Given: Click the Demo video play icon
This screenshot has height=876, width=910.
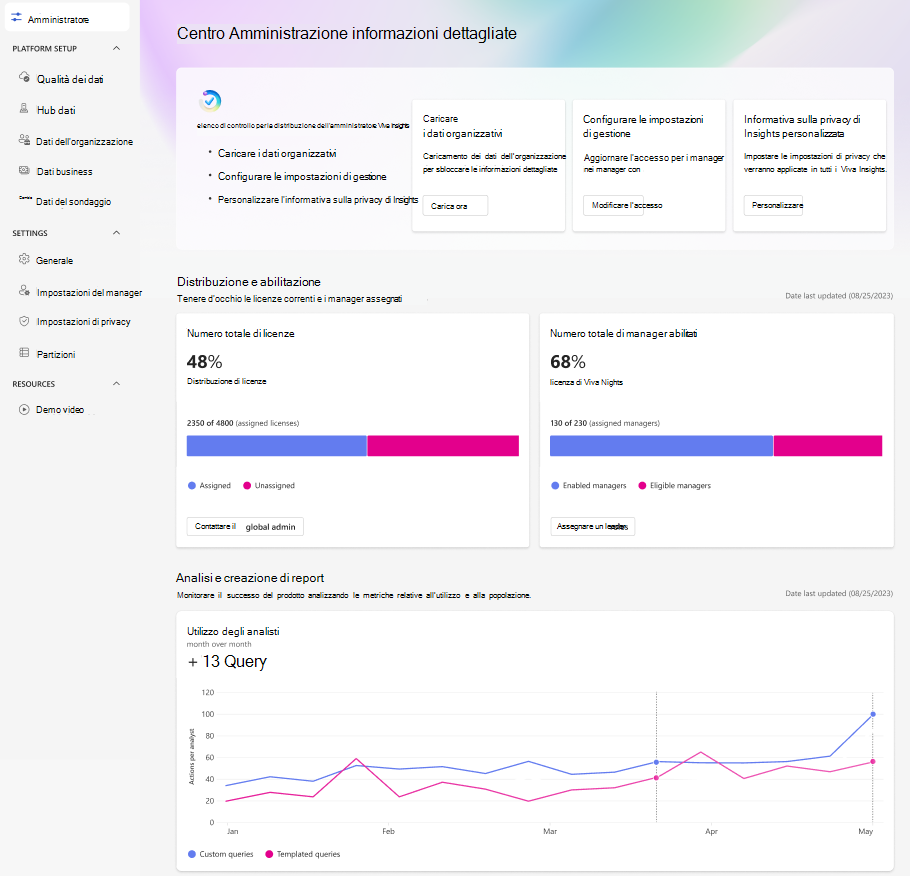Looking at the screenshot, I should (x=24, y=409).
